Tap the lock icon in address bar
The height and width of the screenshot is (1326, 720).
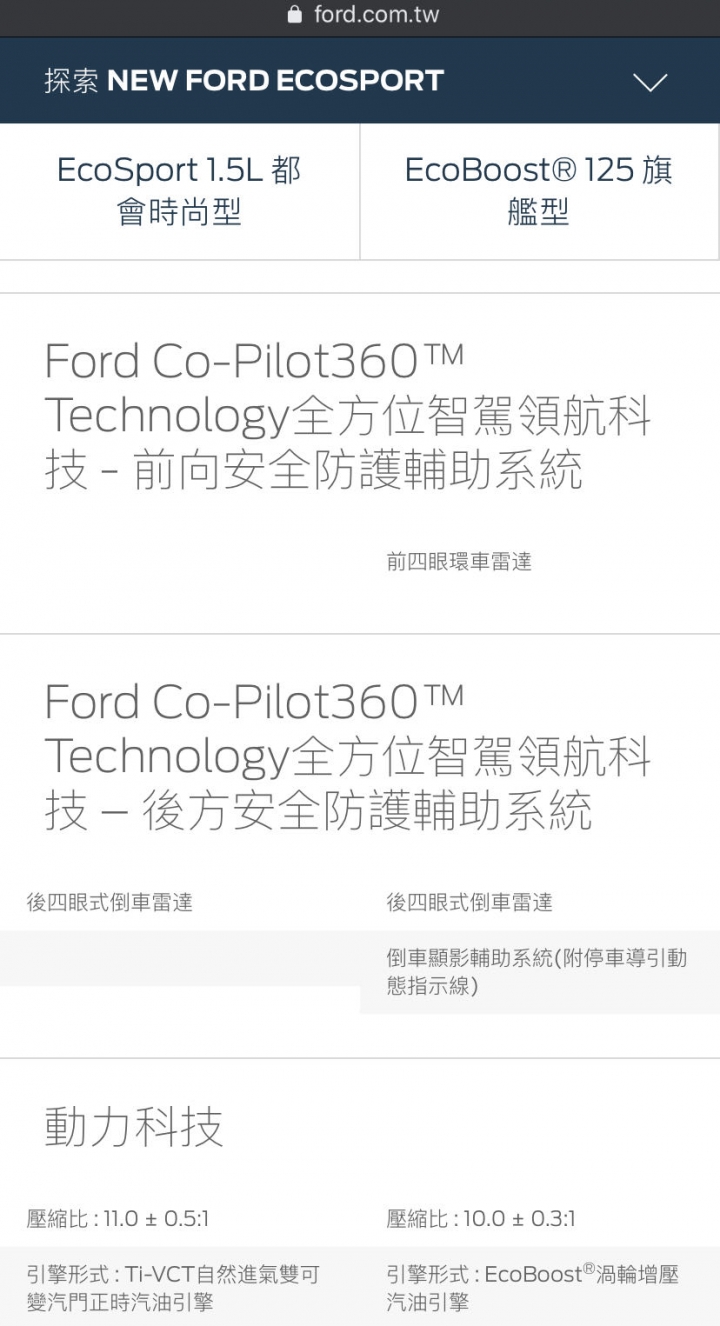click(x=294, y=15)
